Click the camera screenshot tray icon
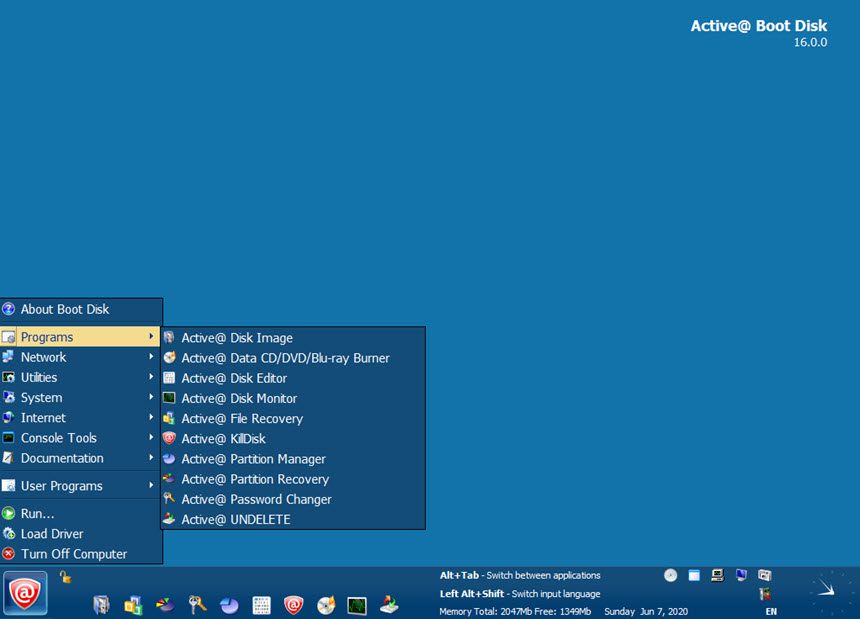Viewport: 860px width, 619px height. [765, 575]
